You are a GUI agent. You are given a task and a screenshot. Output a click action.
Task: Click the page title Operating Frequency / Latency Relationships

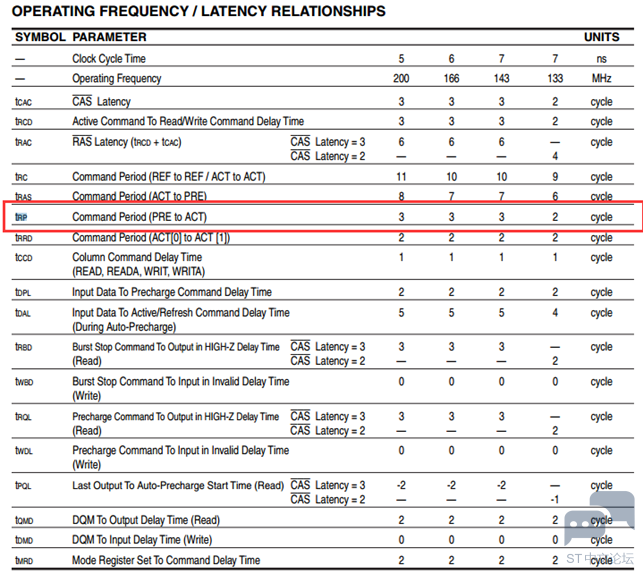tap(198, 11)
